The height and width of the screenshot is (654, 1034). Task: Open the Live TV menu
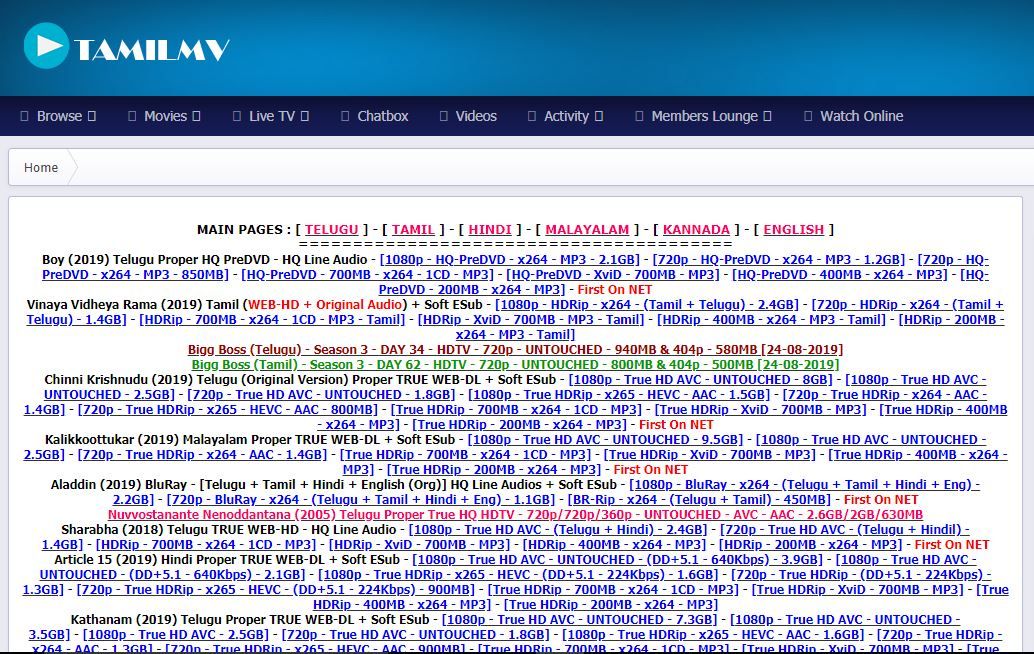(x=270, y=116)
